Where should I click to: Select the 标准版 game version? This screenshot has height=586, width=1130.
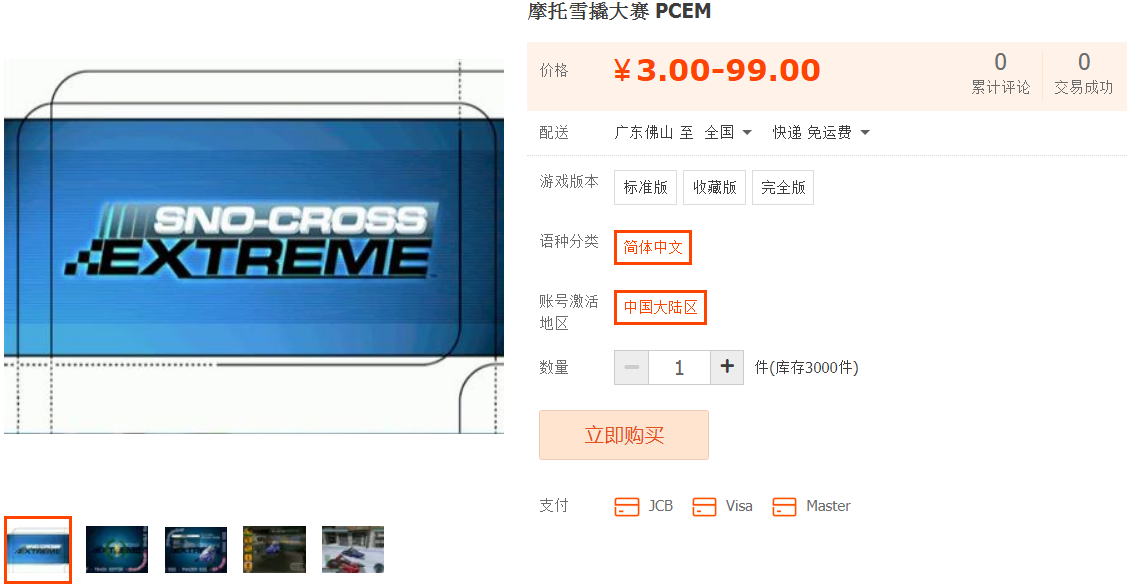[646, 187]
